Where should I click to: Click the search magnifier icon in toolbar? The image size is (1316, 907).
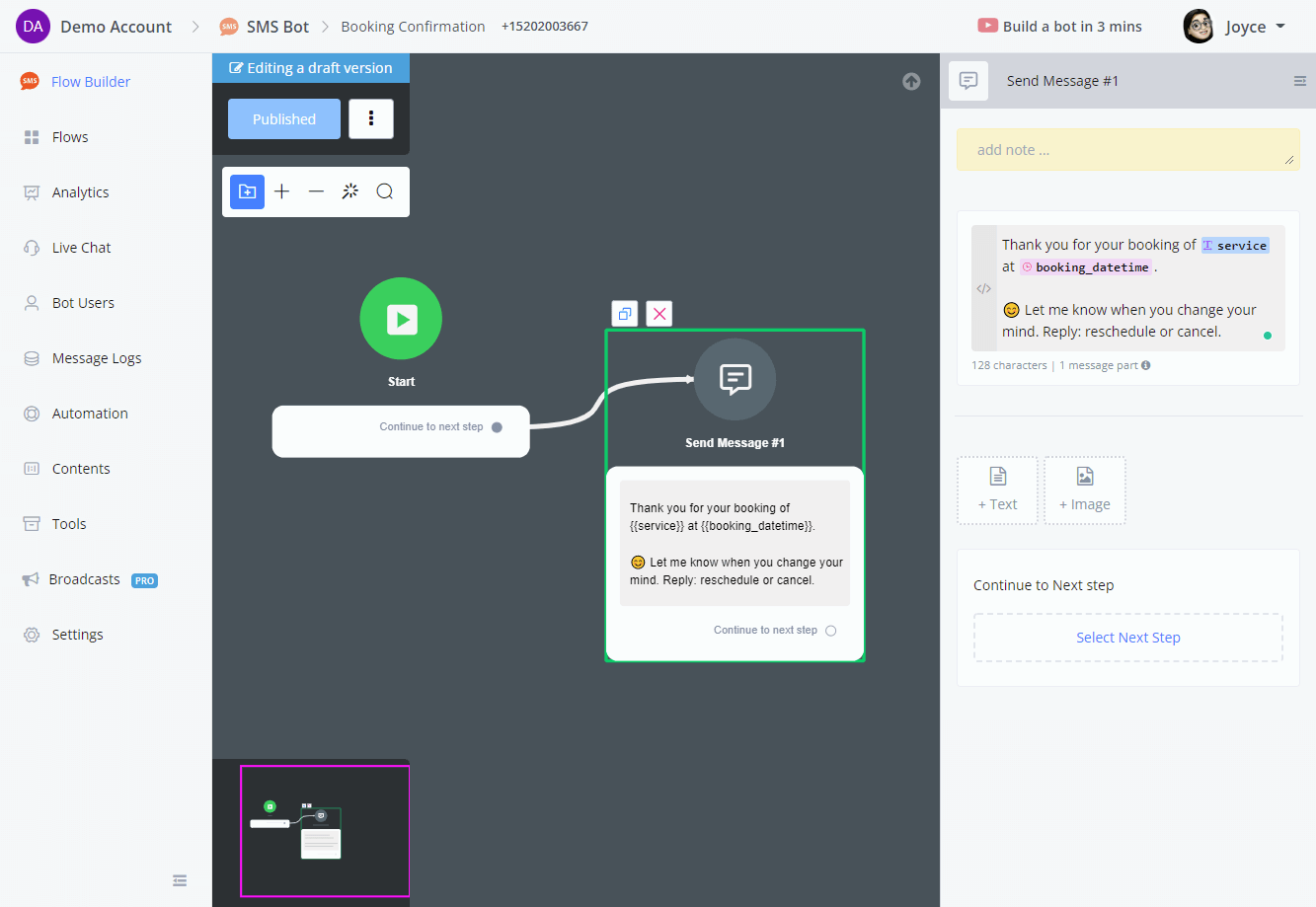click(x=385, y=191)
